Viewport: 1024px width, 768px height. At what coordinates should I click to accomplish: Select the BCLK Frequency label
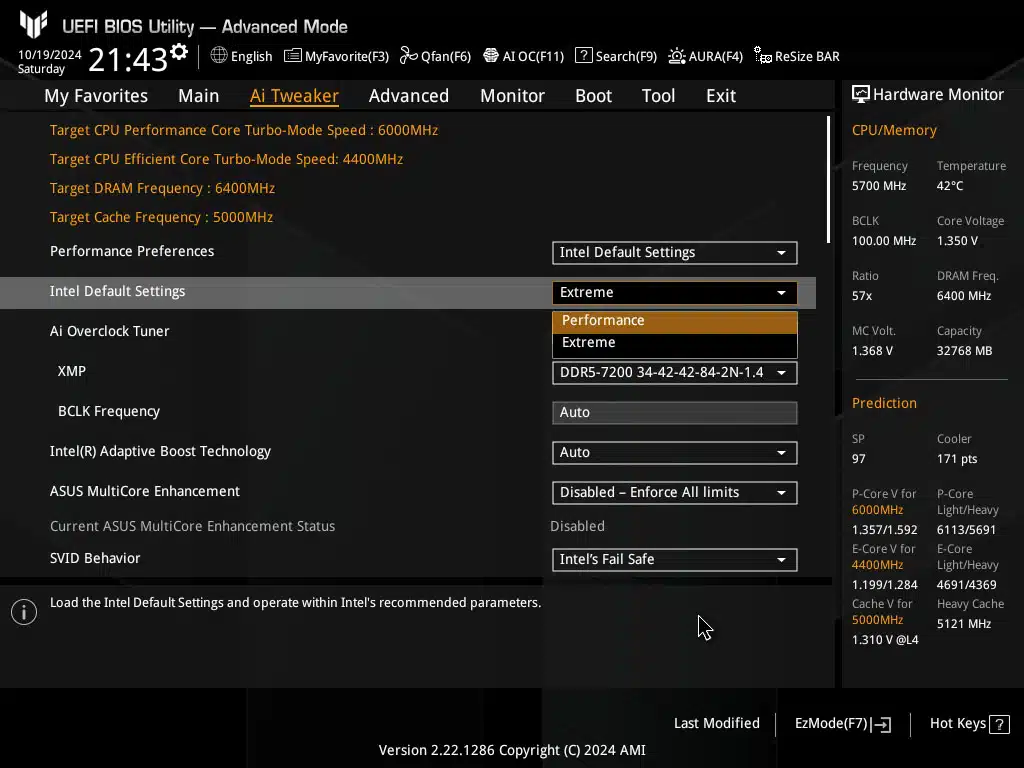(109, 411)
